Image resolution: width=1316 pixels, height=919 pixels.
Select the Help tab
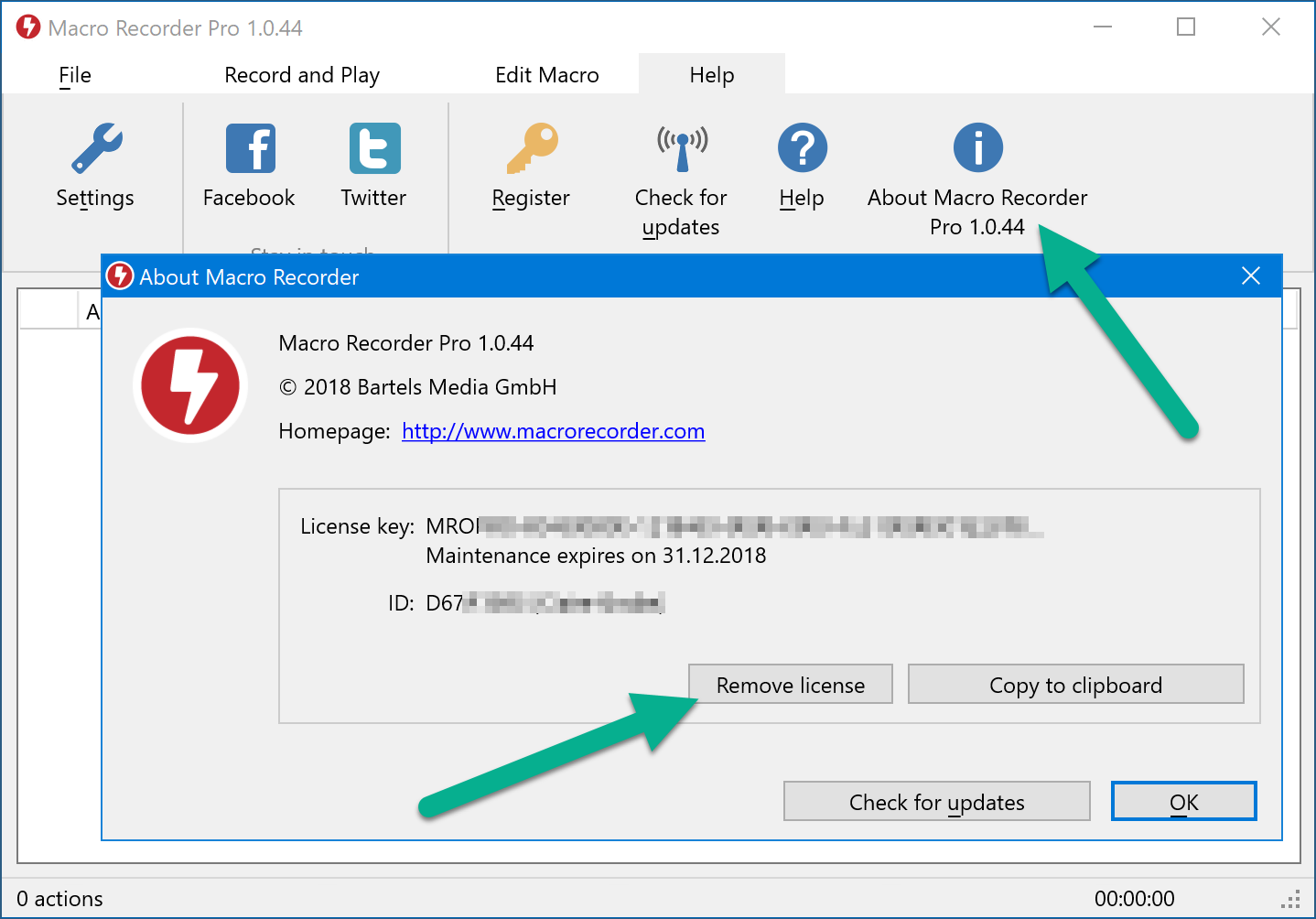(711, 75)
